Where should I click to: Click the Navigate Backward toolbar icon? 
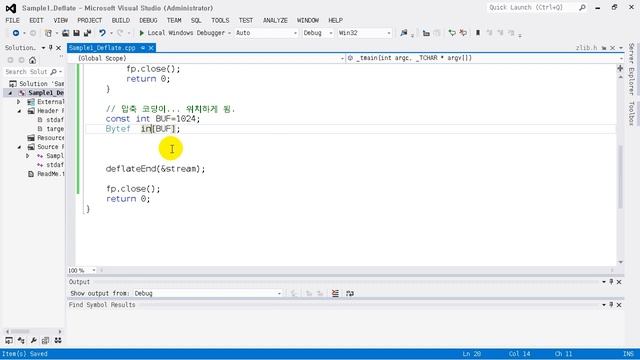point(16,33)
